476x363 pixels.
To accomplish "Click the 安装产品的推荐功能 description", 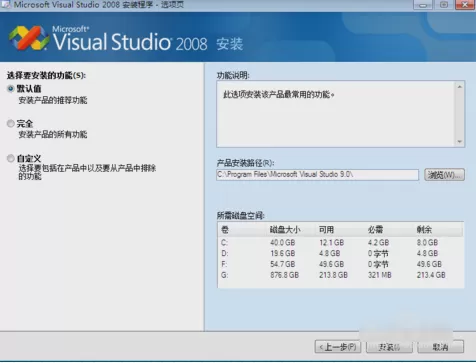I will (53, 100).
